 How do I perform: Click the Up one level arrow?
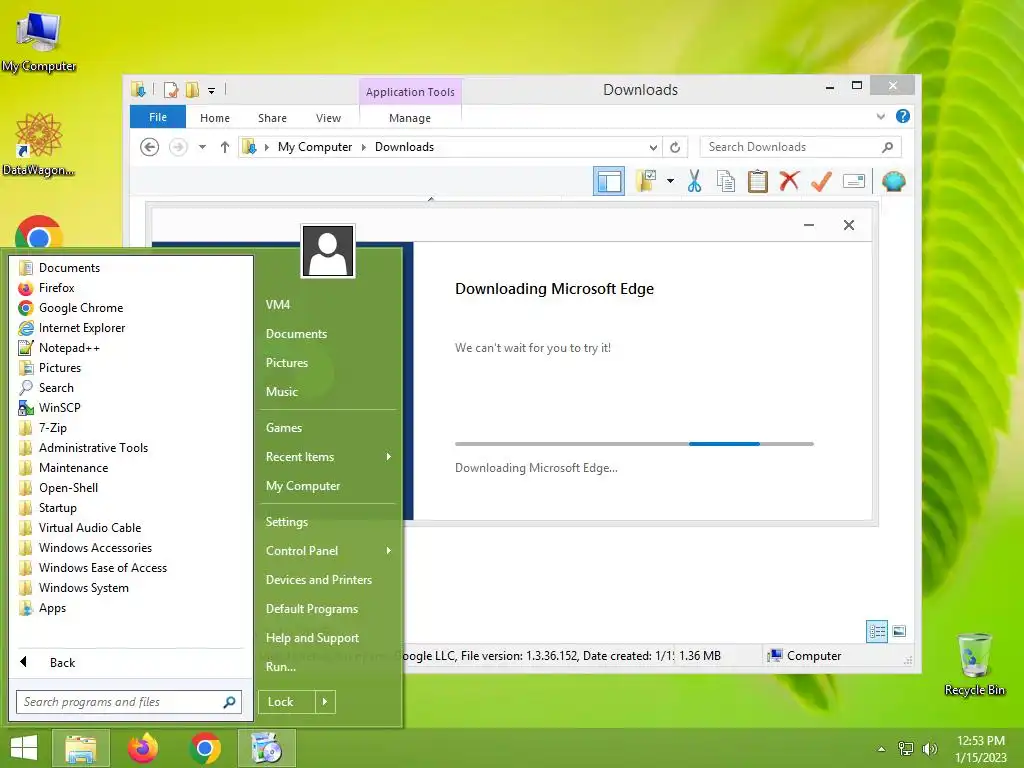[225, 147]
